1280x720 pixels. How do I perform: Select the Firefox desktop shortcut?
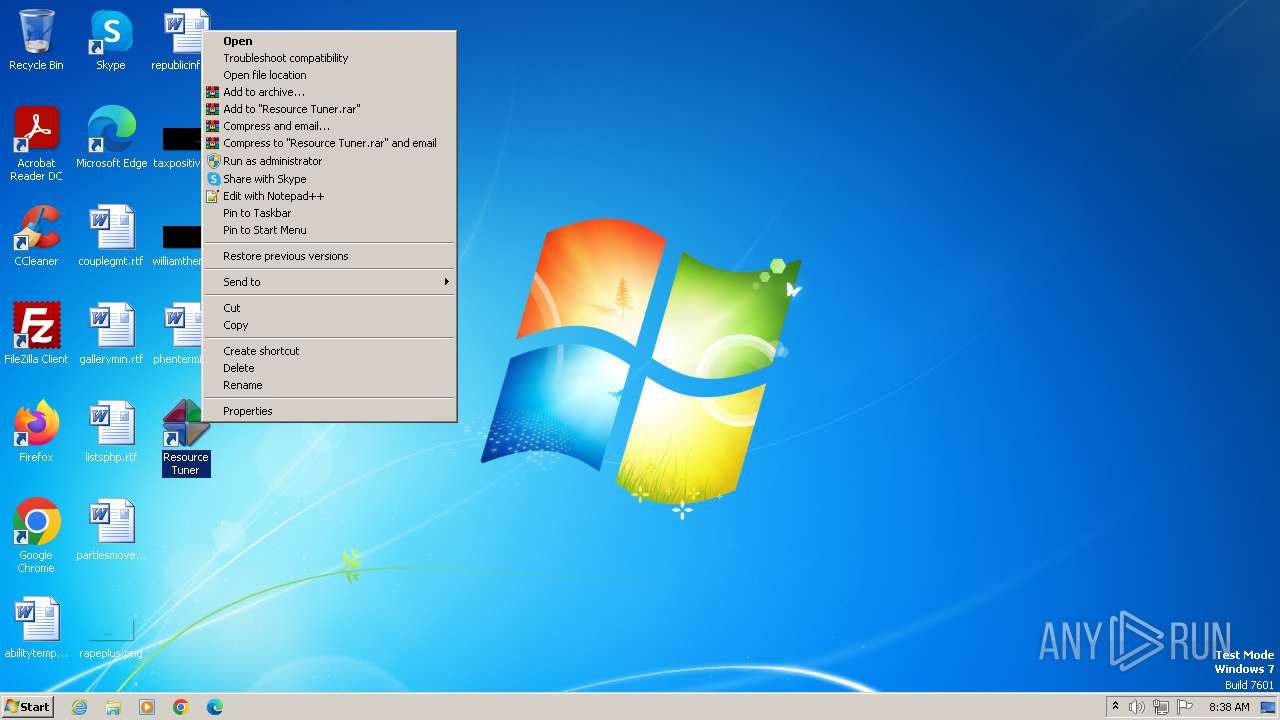36,432
